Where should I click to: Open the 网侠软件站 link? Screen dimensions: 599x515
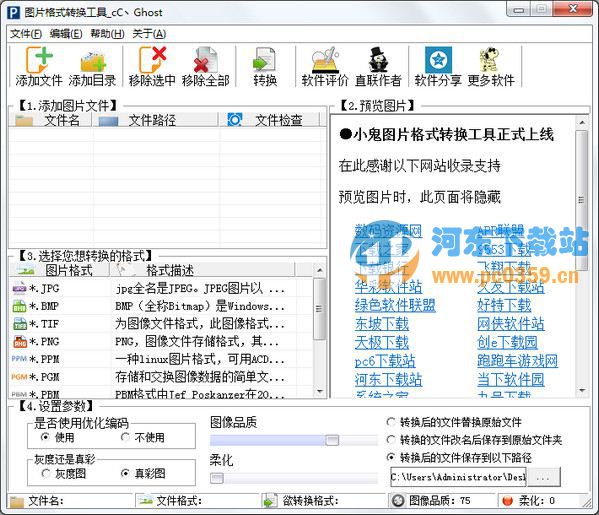(x=510, y=324)
